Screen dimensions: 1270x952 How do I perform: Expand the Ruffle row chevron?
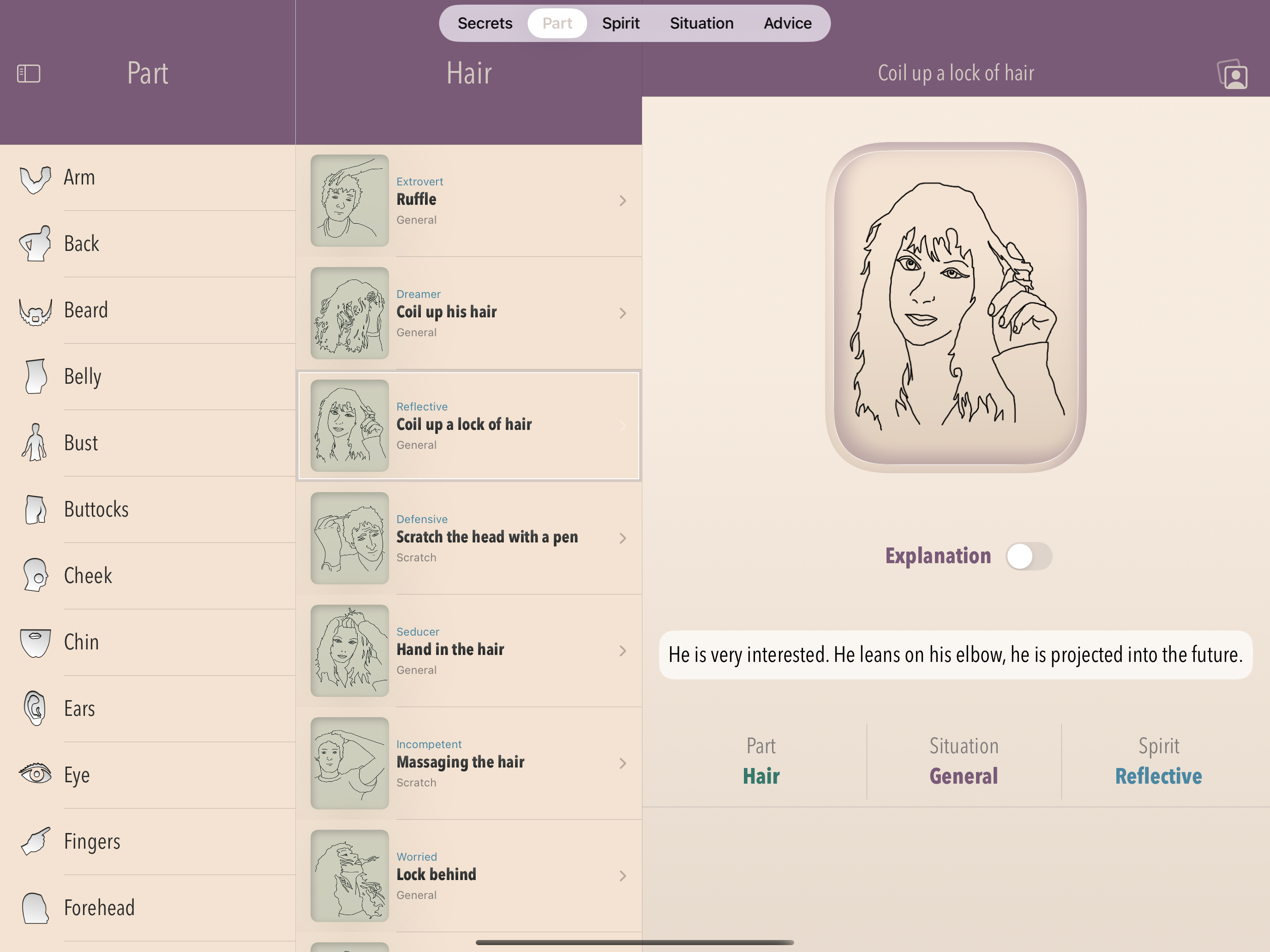click(x=623, y=200)
